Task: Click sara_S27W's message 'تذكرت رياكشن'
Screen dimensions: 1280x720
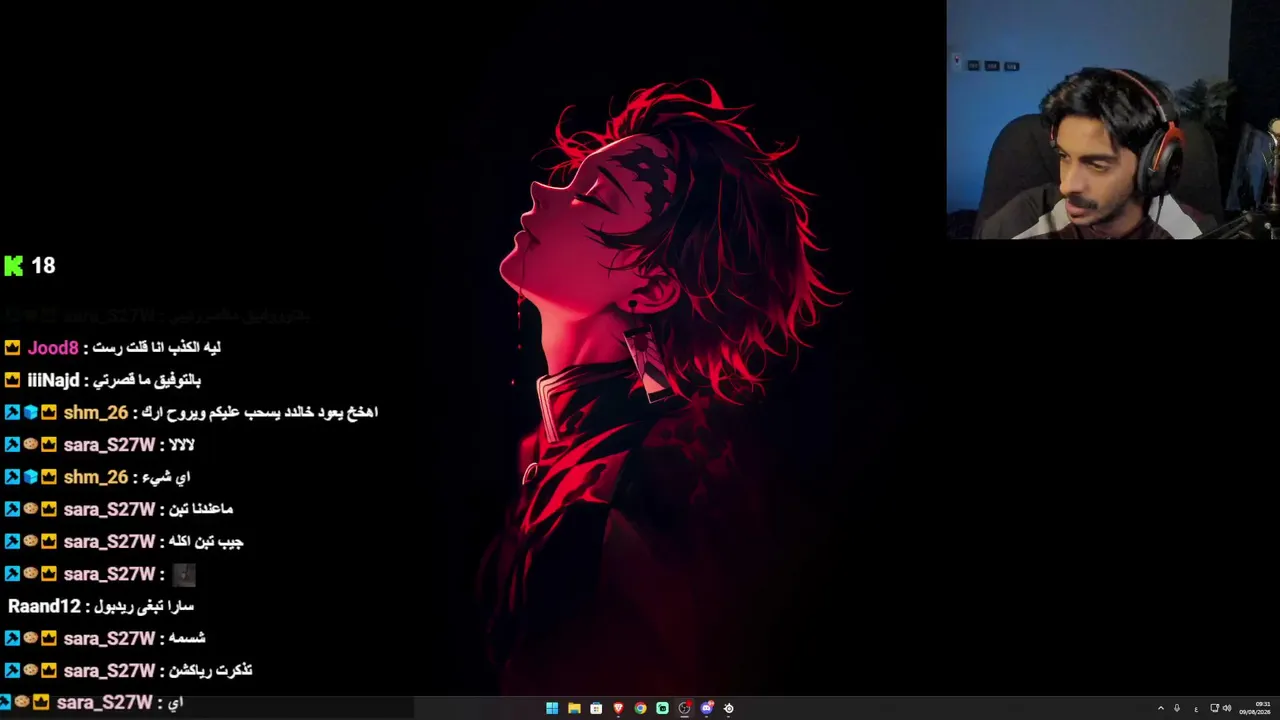Action: (210, 670)
